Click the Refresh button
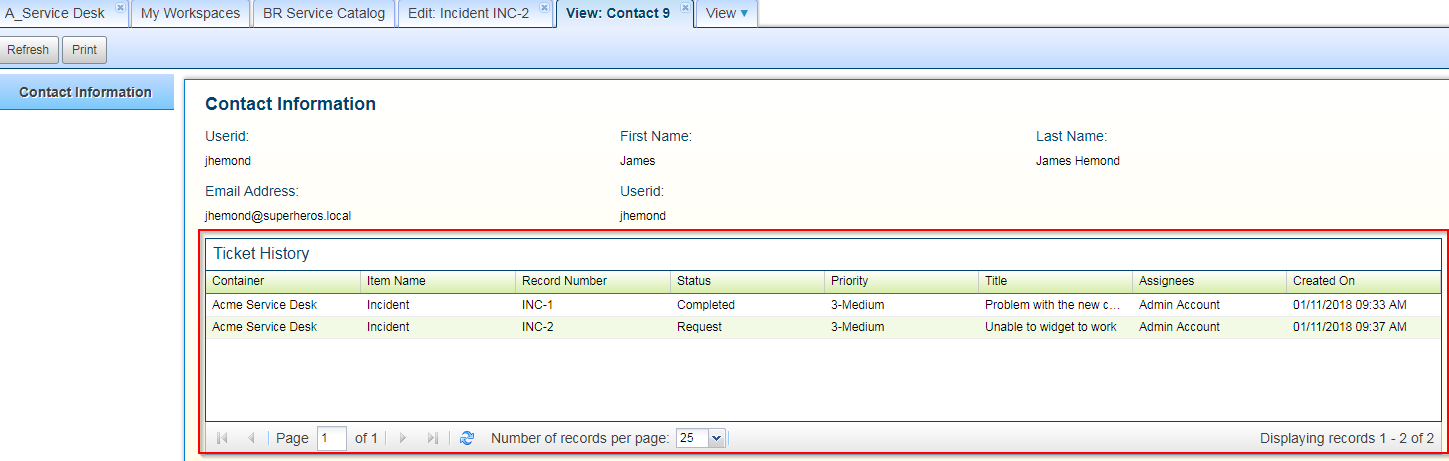The height and width of the screenshot is (461, 1449). click(28, 50)
